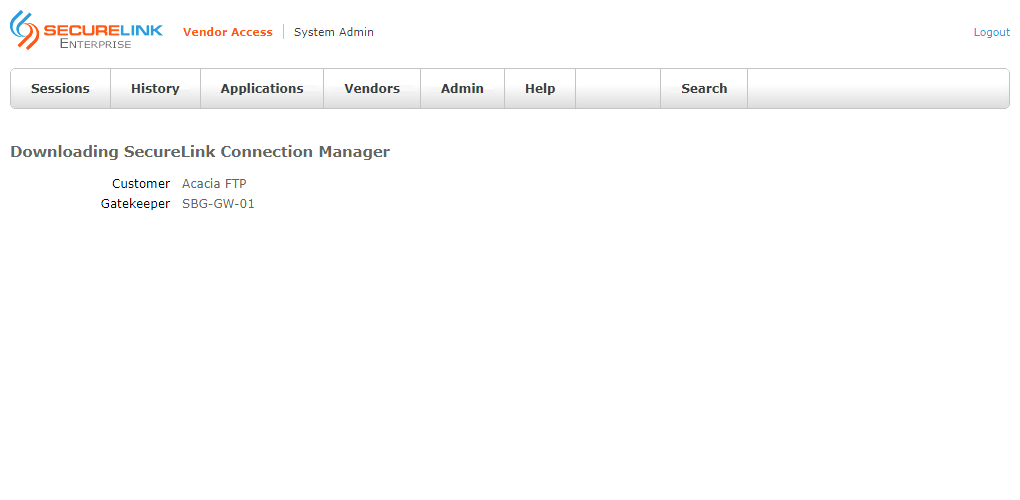Screen dimensions: 1020x500
Task: Click the Customer field label
Action: [141, 184]
